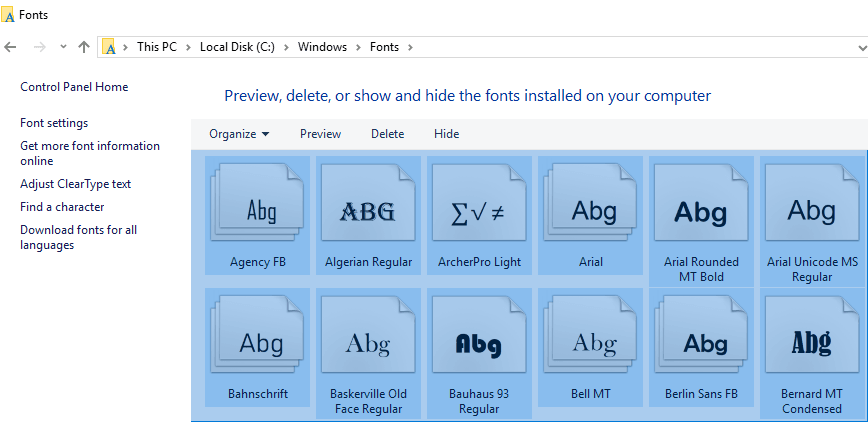Open the Font settings link
This screenshot has width=868, height=422.
coord(54,123)
